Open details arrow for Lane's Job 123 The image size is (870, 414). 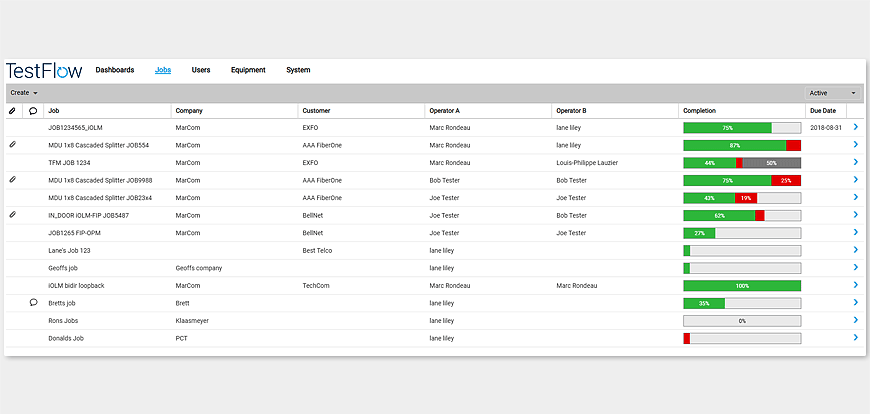point(856,250)
